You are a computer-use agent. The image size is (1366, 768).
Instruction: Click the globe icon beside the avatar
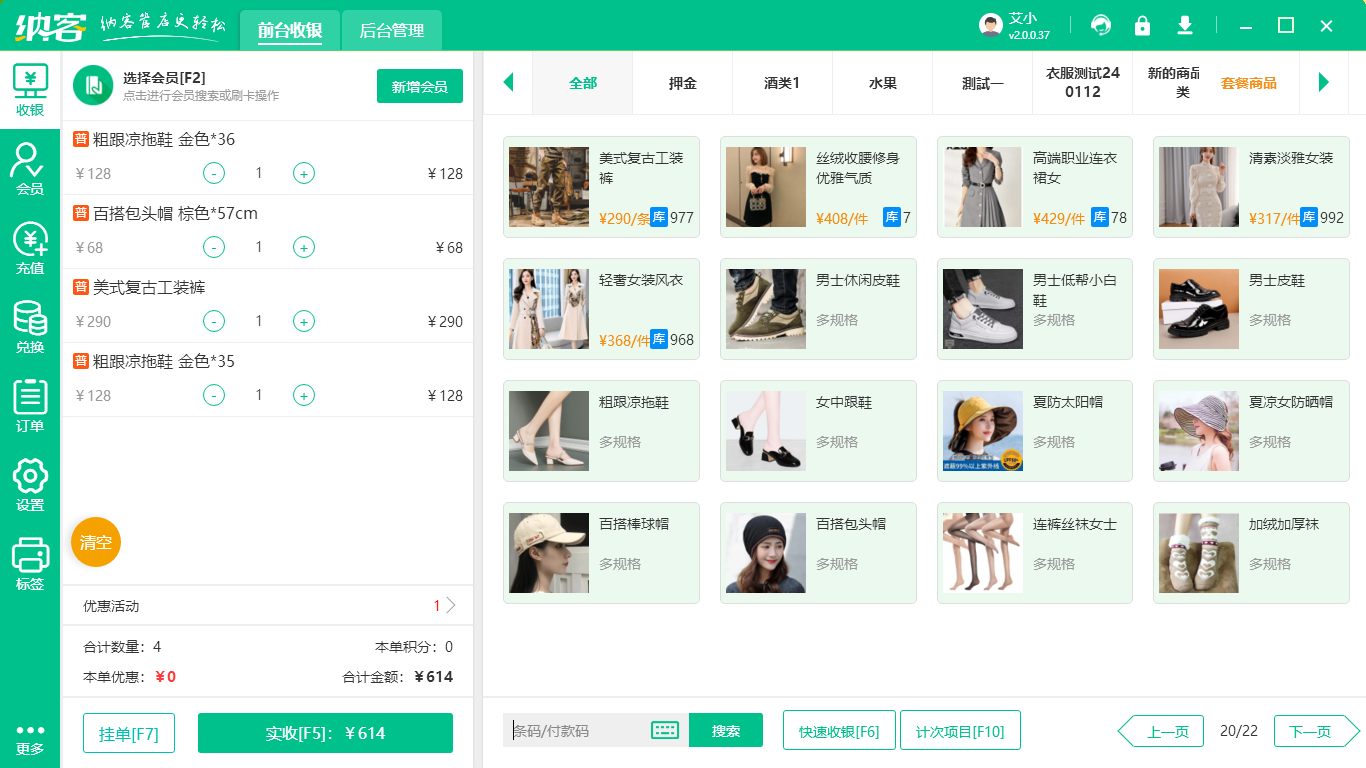click(x=1100, y=25)
